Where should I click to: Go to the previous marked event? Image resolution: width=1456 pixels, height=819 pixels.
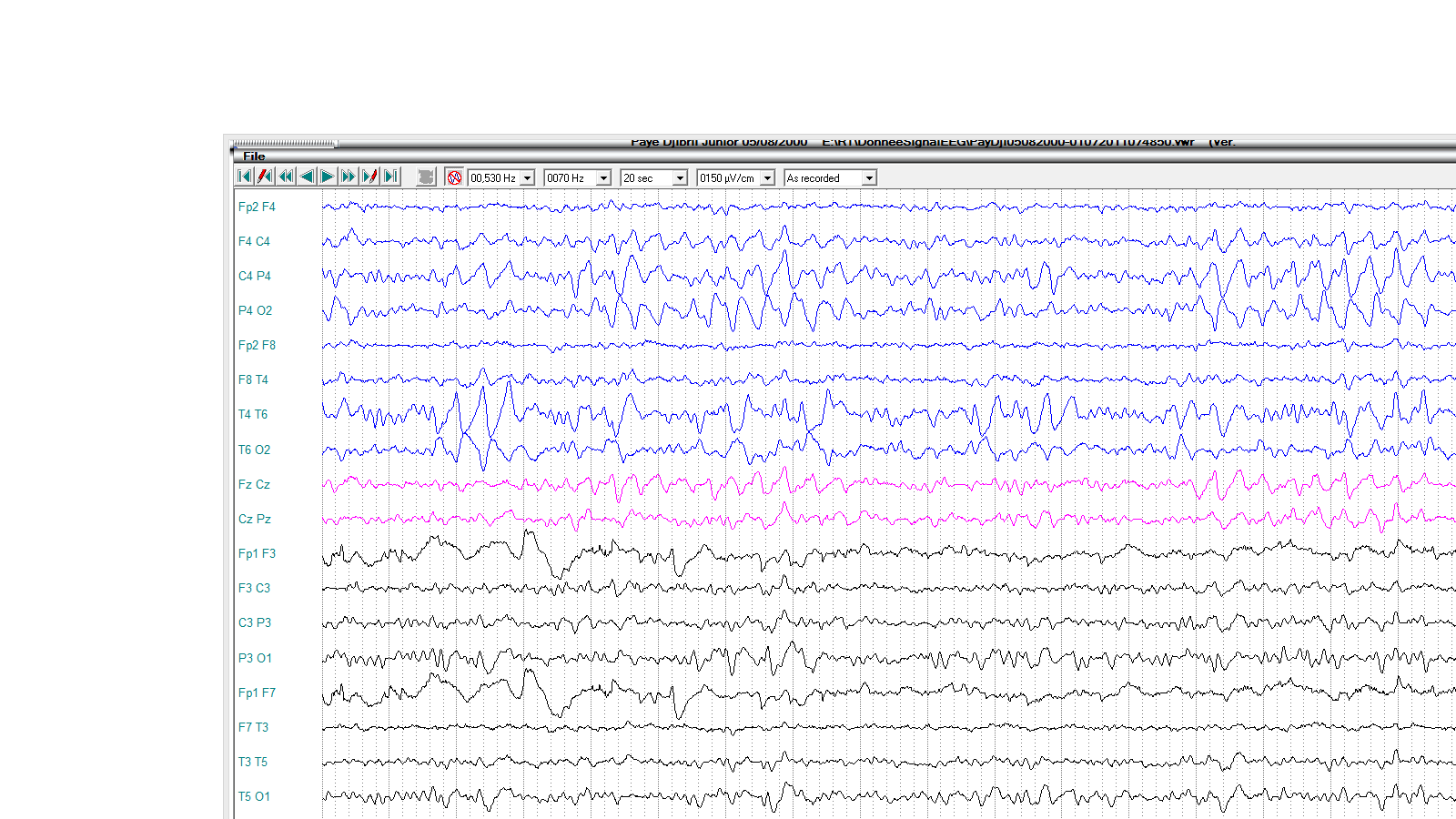point(265,177)
